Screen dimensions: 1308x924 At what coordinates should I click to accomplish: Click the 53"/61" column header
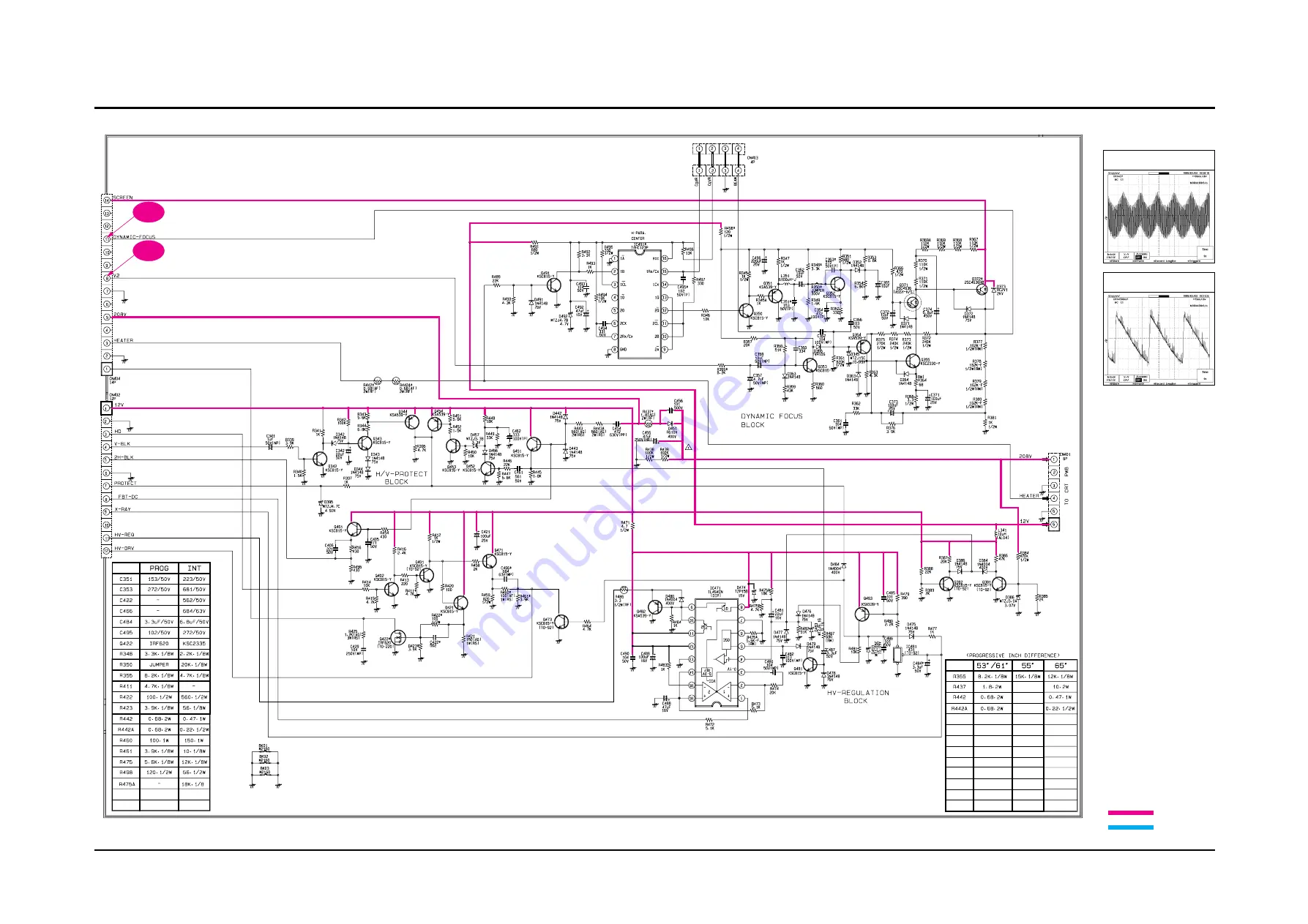(993, 666)
